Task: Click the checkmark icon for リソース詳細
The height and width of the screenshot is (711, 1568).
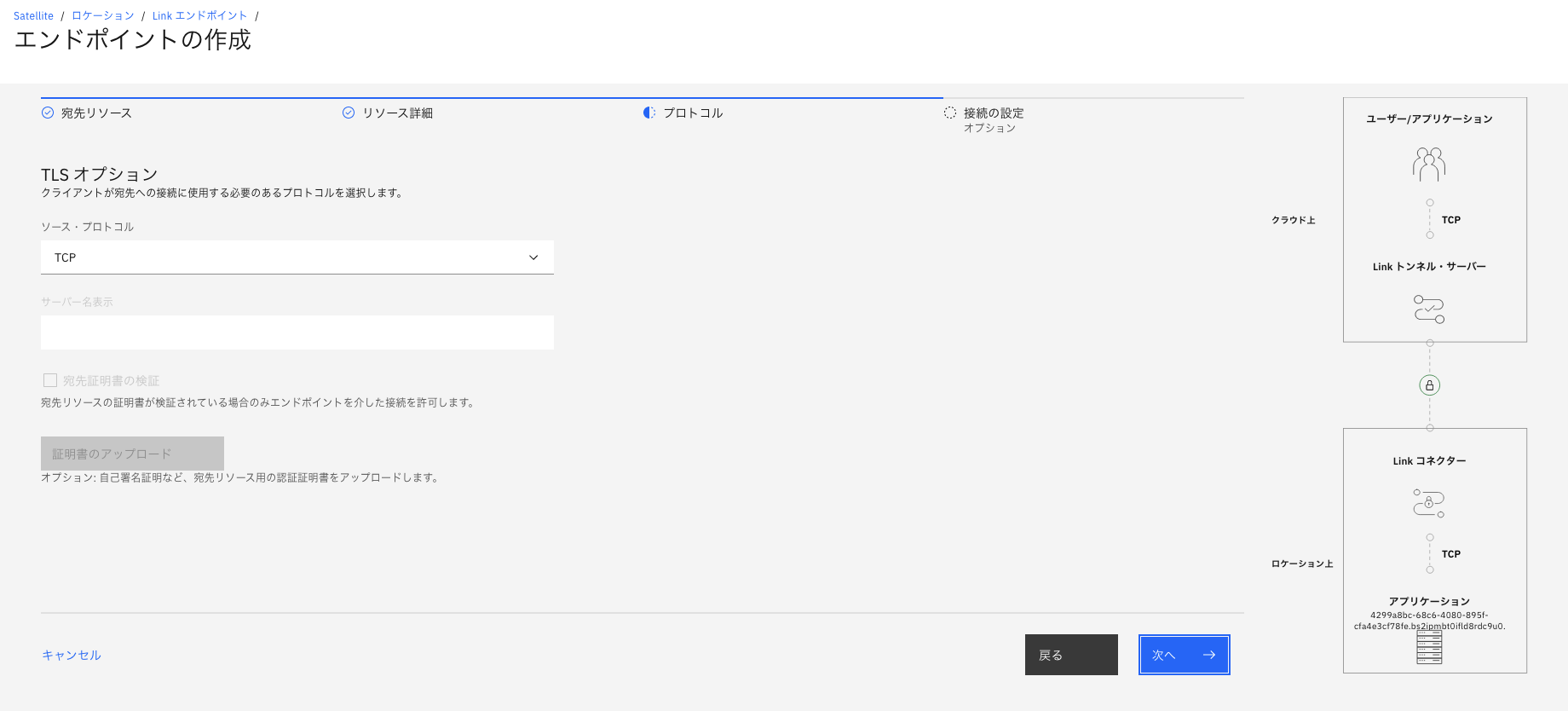Action: 349,113
